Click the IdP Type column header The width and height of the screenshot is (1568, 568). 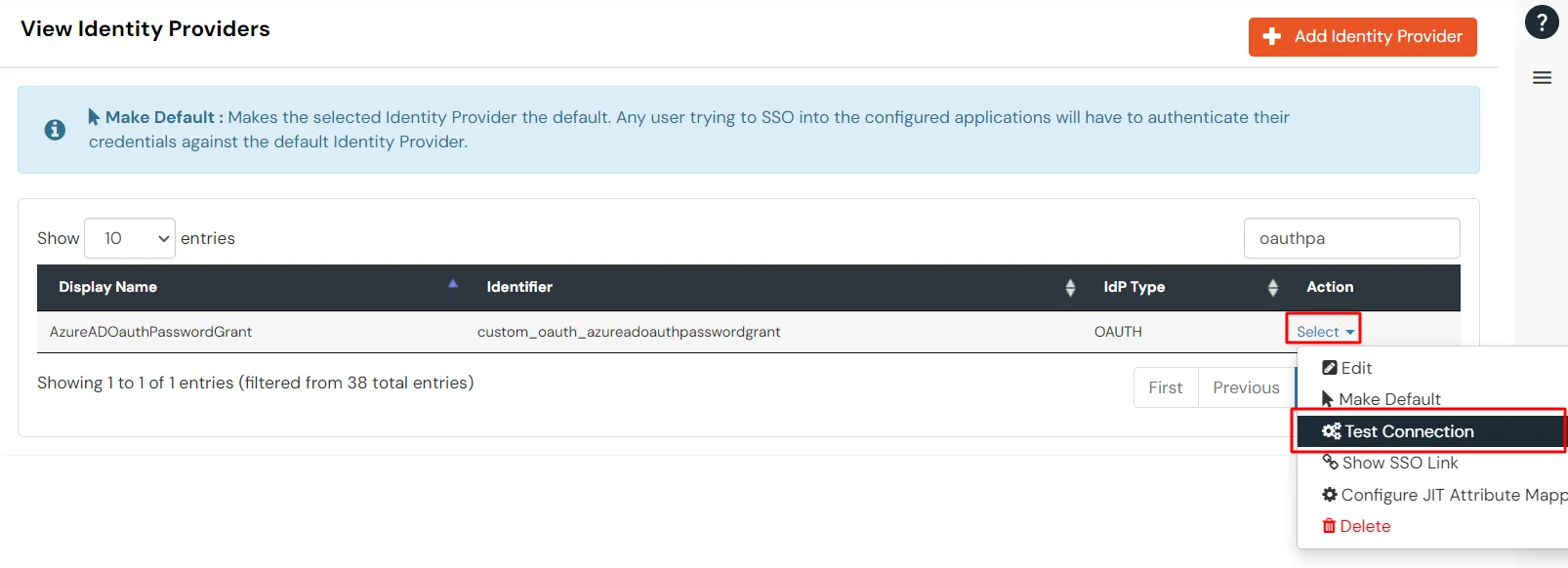(x=1183, y=287)
